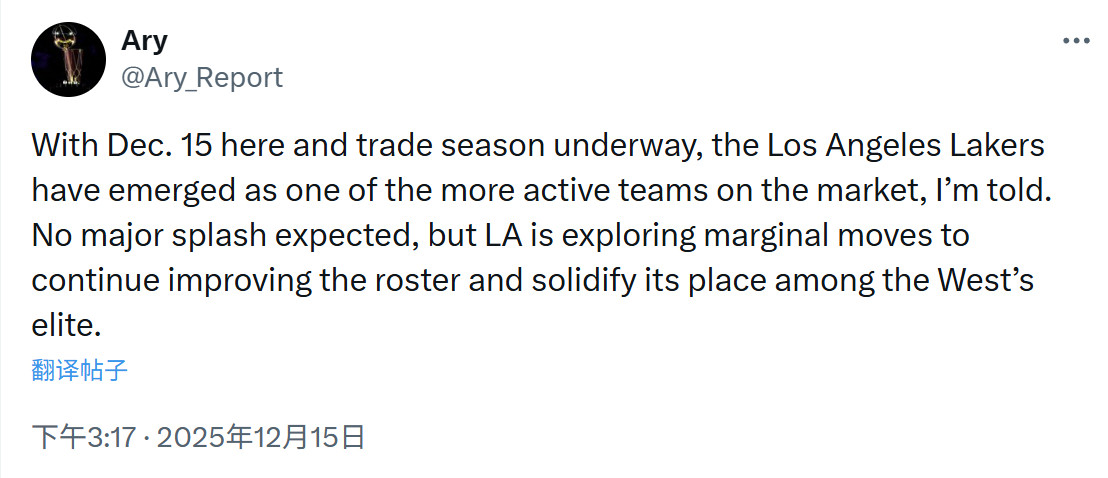Image resolution: width=1108 pixels, height=478 pixels.
Task: Click Ary's profile avatar picture
Action: point(65,58)
